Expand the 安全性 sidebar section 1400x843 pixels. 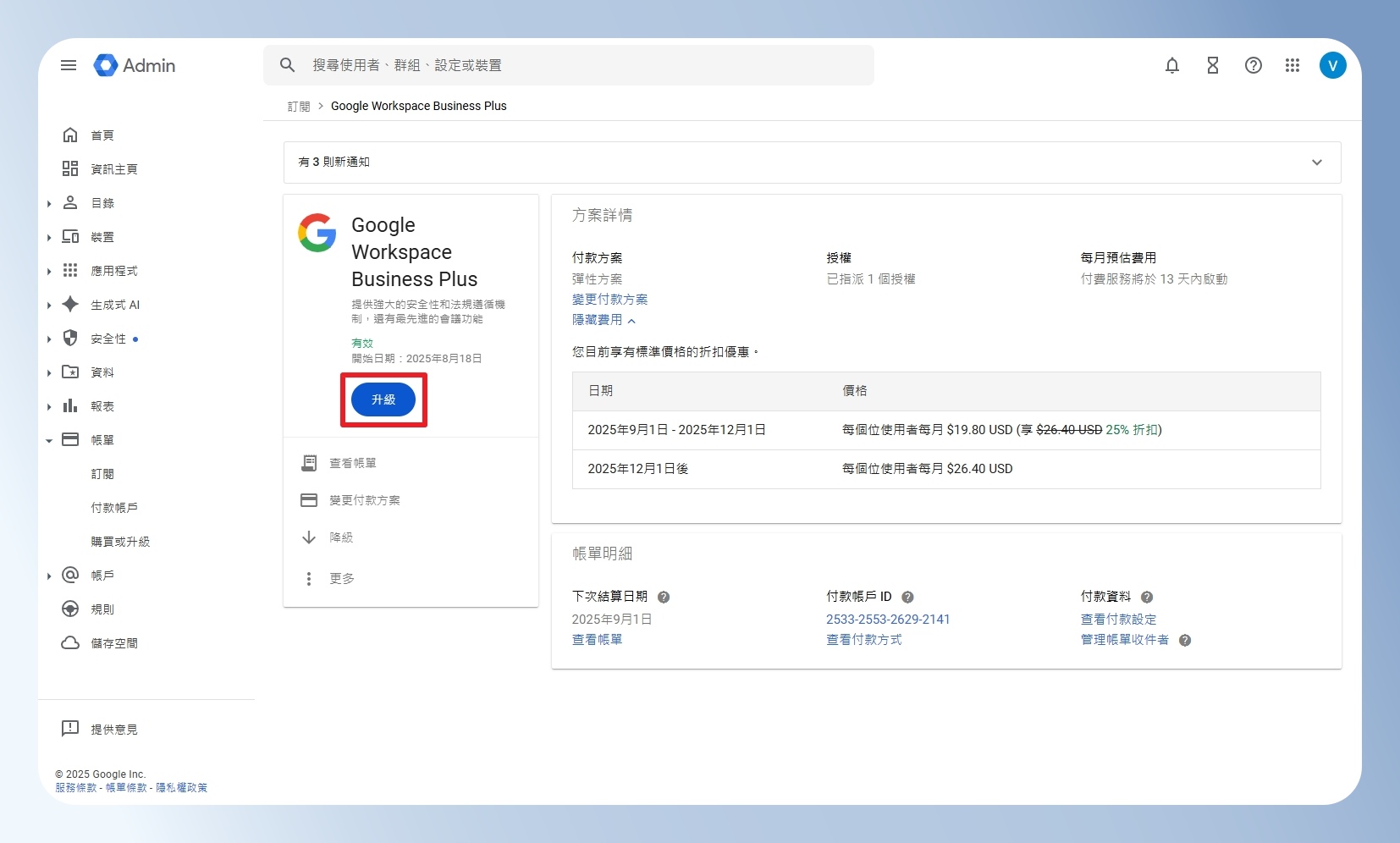49,339
